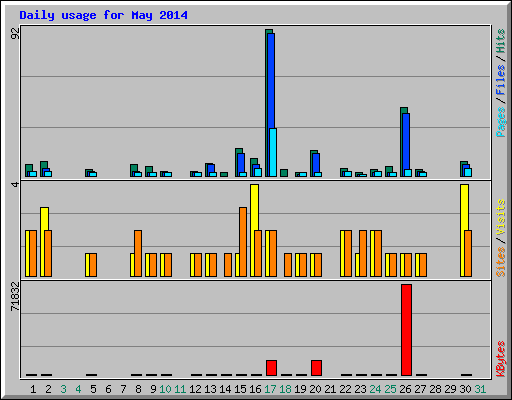Click the tall yellow Visits bar for day 30
The height and width of the screenshot is (400, 512).
click(x=464, y=207)
